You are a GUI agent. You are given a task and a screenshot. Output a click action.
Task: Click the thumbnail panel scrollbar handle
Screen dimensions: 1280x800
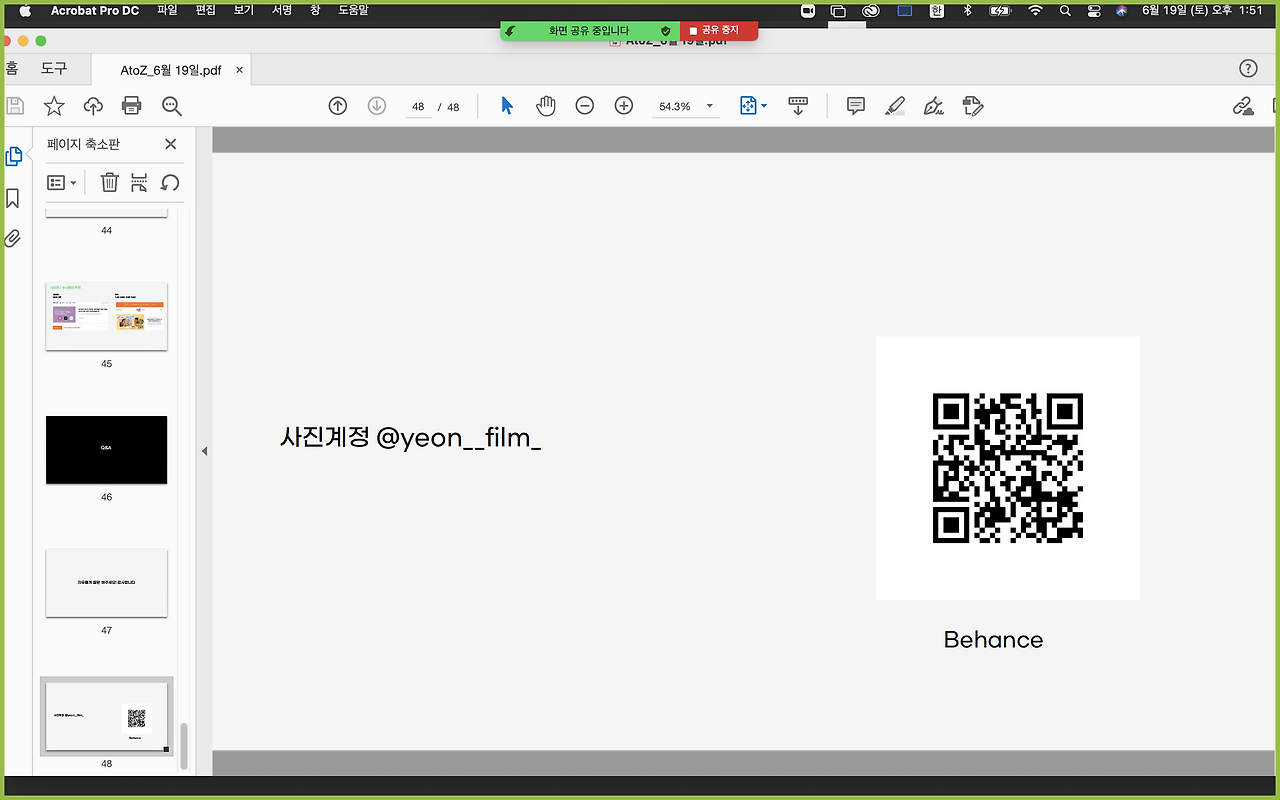click(x=183, y=746)
